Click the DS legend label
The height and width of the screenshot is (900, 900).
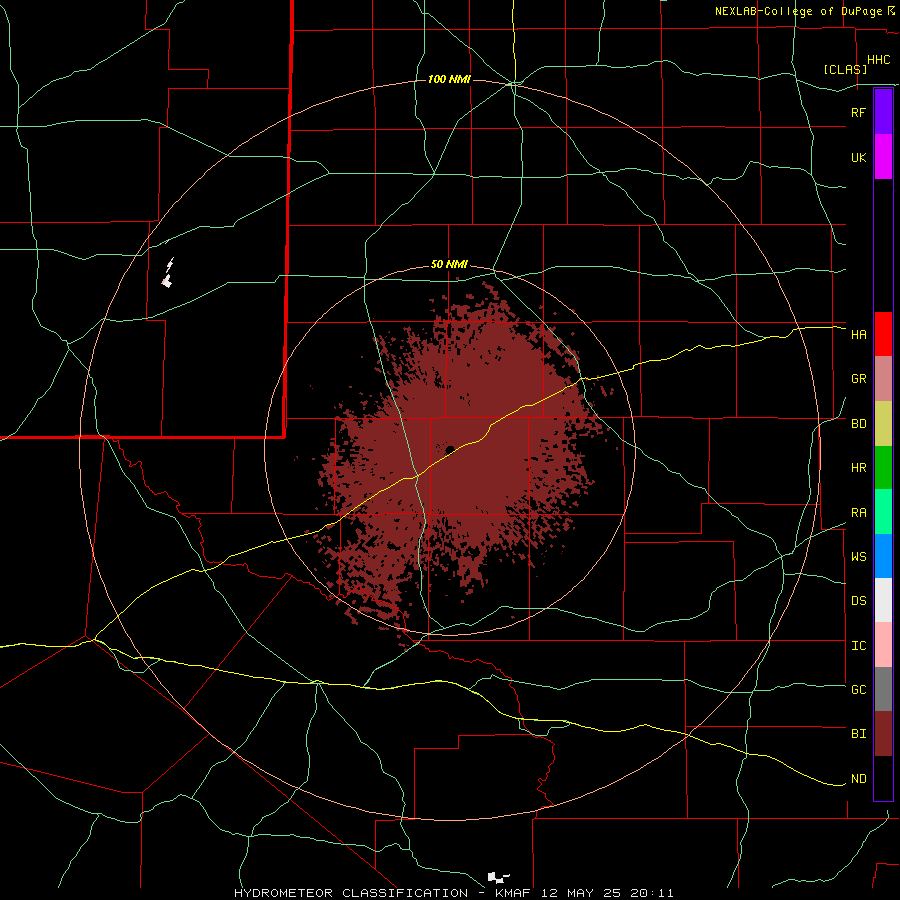pyautogui.click(x=858, y=601)
